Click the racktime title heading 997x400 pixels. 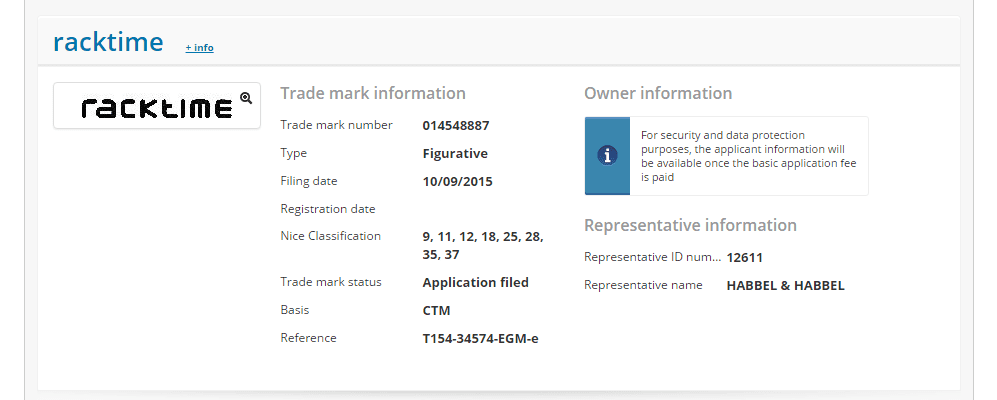click(x=108, y=41)
